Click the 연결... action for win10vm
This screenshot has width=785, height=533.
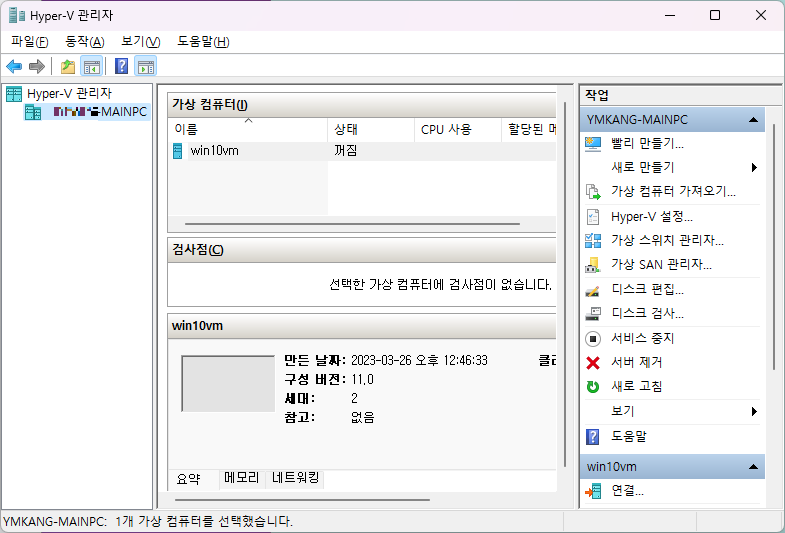pyautogui.click(x=628, y=491)
